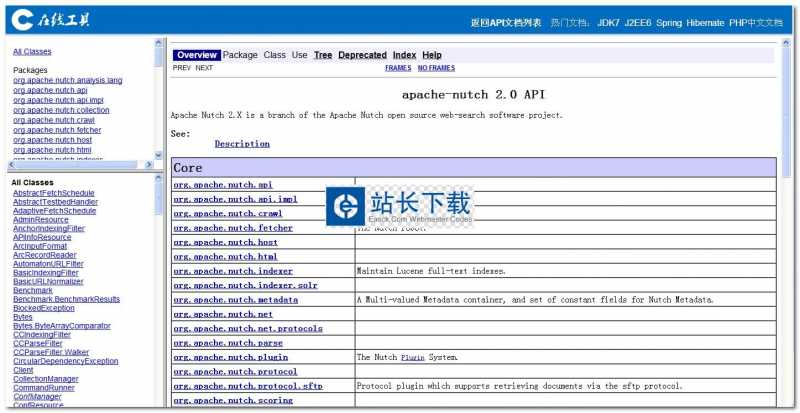Switch to NO FRAMES view

coord(436,68)
